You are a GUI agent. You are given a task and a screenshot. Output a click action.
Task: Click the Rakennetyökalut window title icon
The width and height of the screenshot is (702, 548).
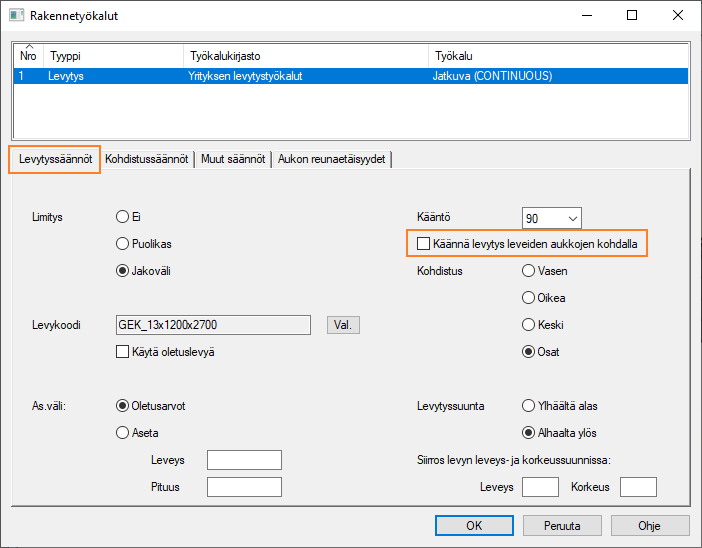point(16,16)
